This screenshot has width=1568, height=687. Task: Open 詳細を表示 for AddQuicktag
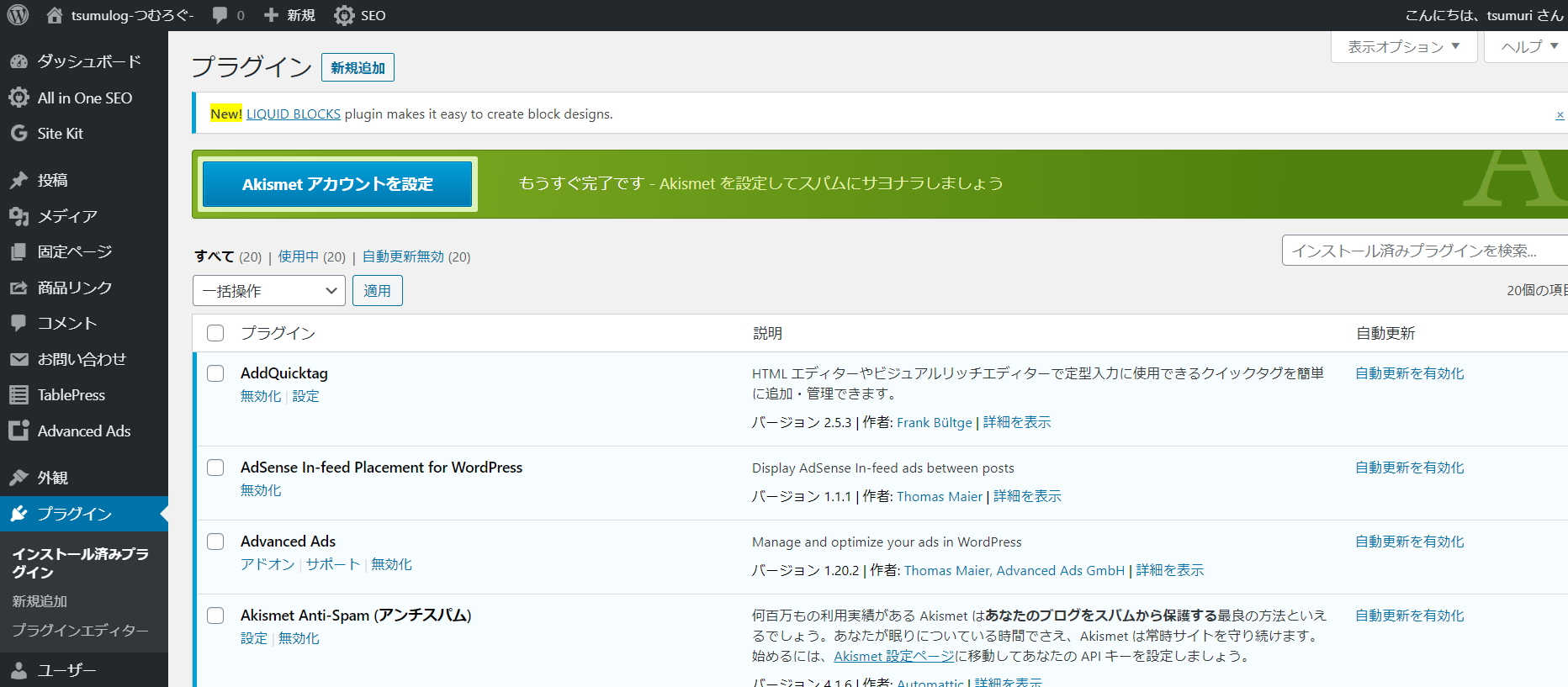1017,422
